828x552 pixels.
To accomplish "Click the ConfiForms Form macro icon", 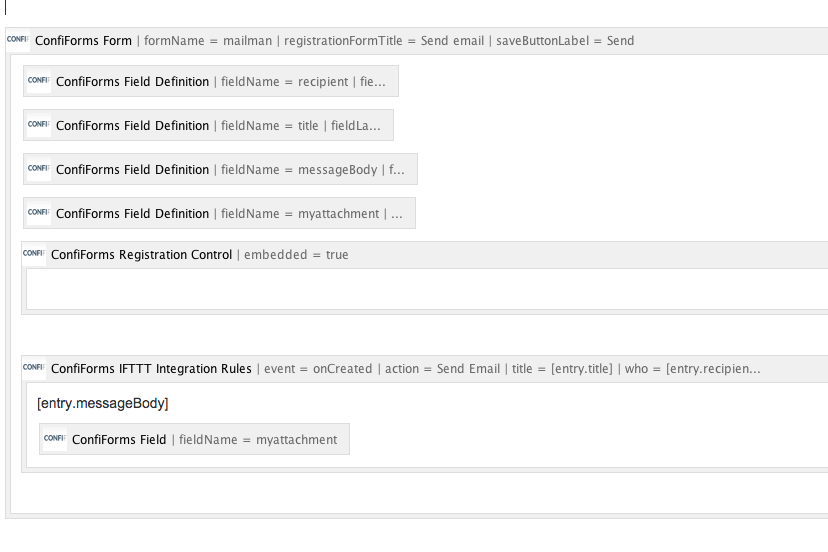I will coord(17,40).
